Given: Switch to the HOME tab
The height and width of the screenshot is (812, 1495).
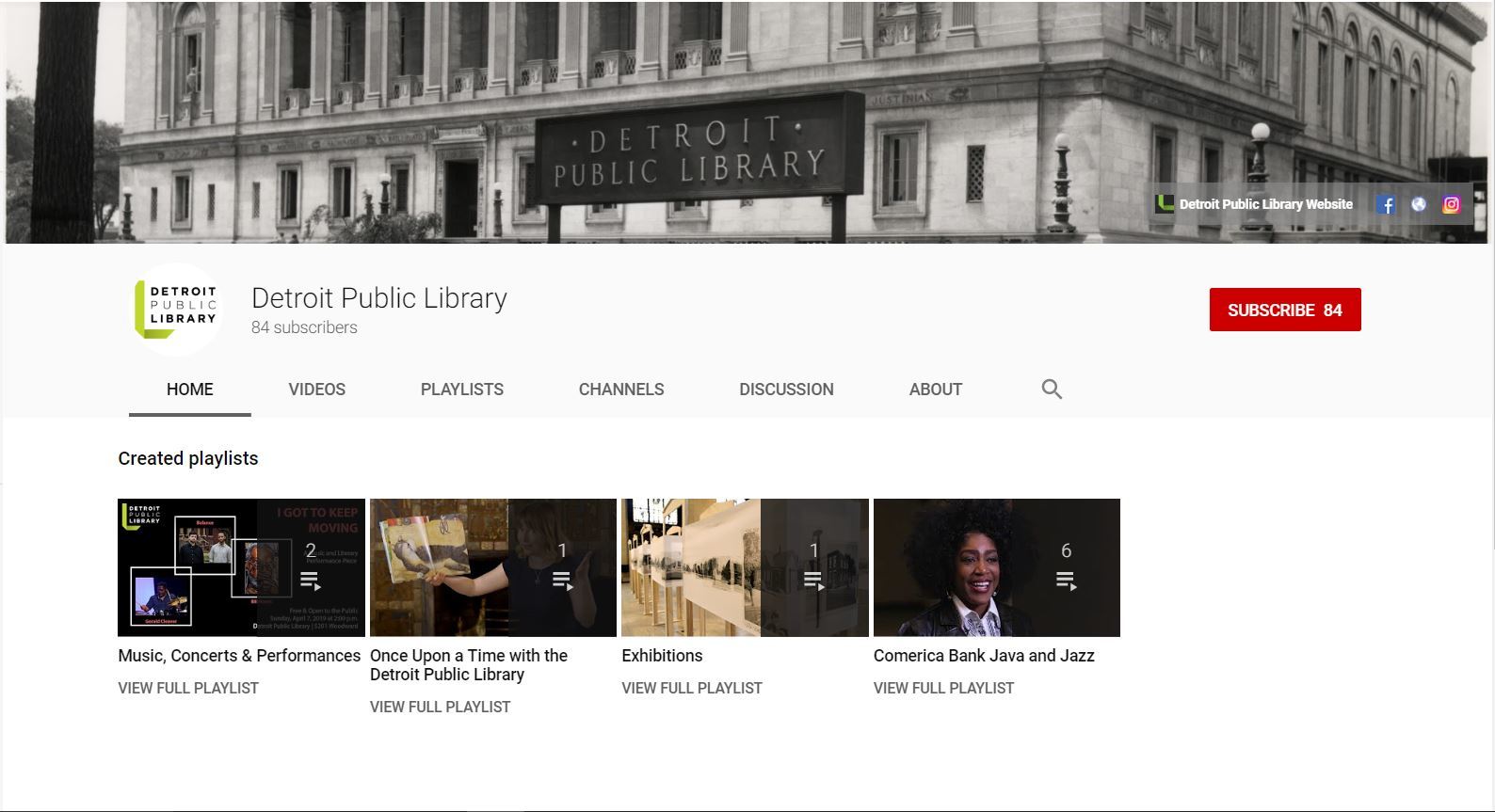Looking at the screenshot, I should [190, 390].
